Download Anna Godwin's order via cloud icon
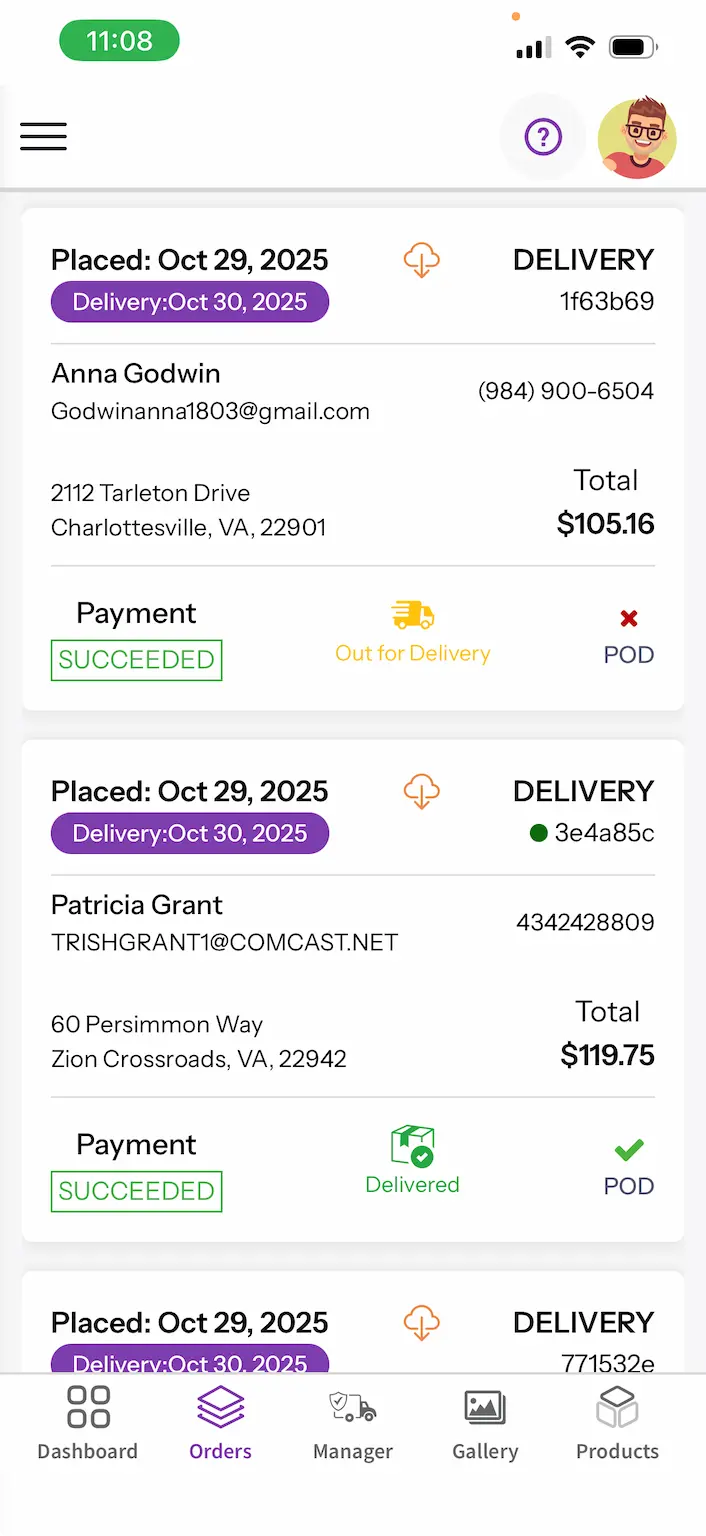Image resolution: width=706 pixels, height=1536 pixels. tap(422, 260)
